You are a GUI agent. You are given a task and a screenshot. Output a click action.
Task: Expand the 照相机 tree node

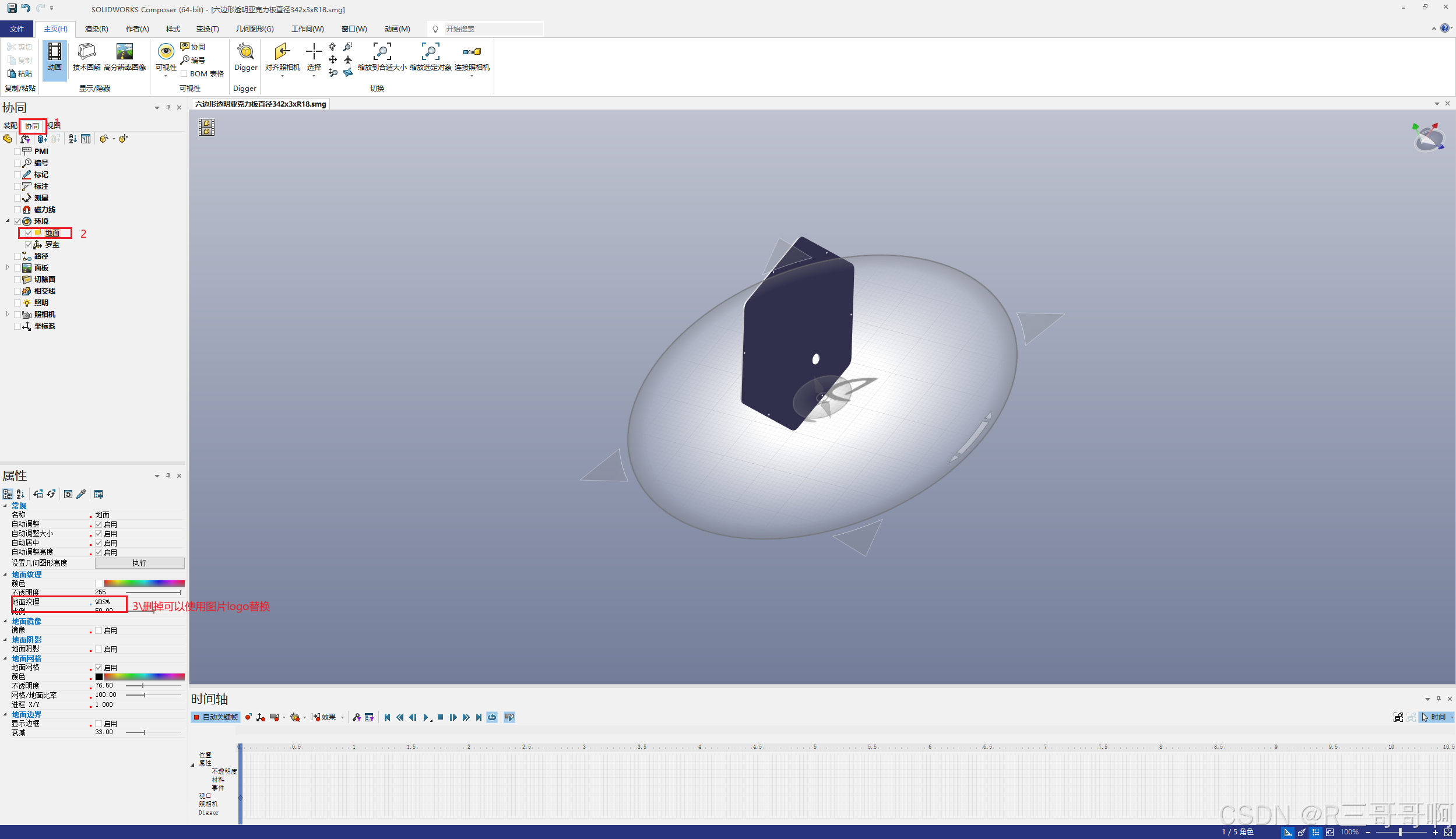[8, 314]
